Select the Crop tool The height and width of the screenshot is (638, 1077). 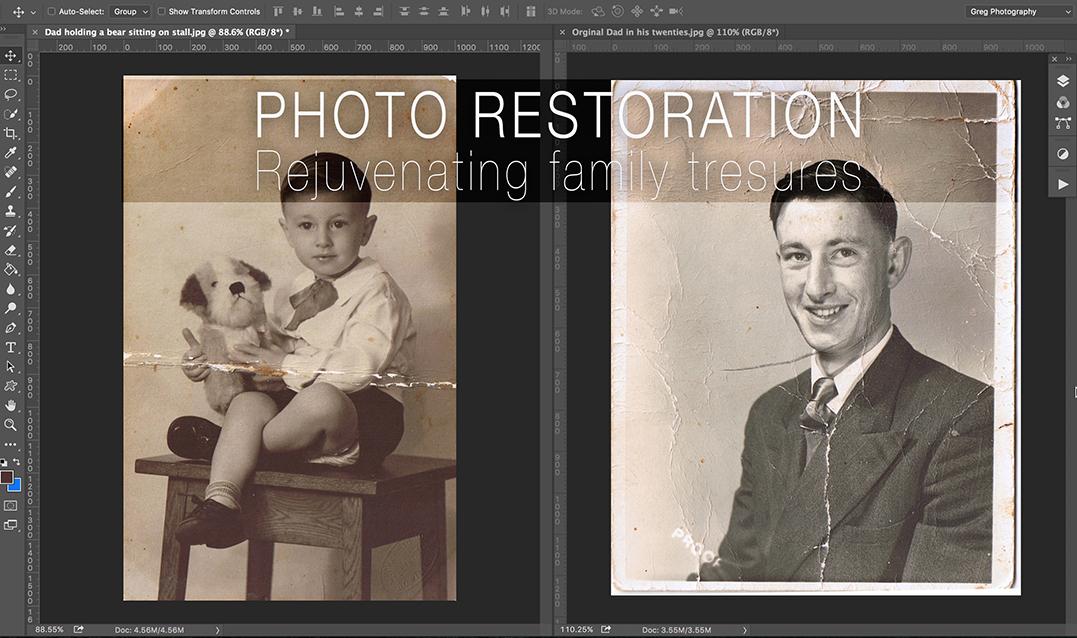tap(11, 133)
